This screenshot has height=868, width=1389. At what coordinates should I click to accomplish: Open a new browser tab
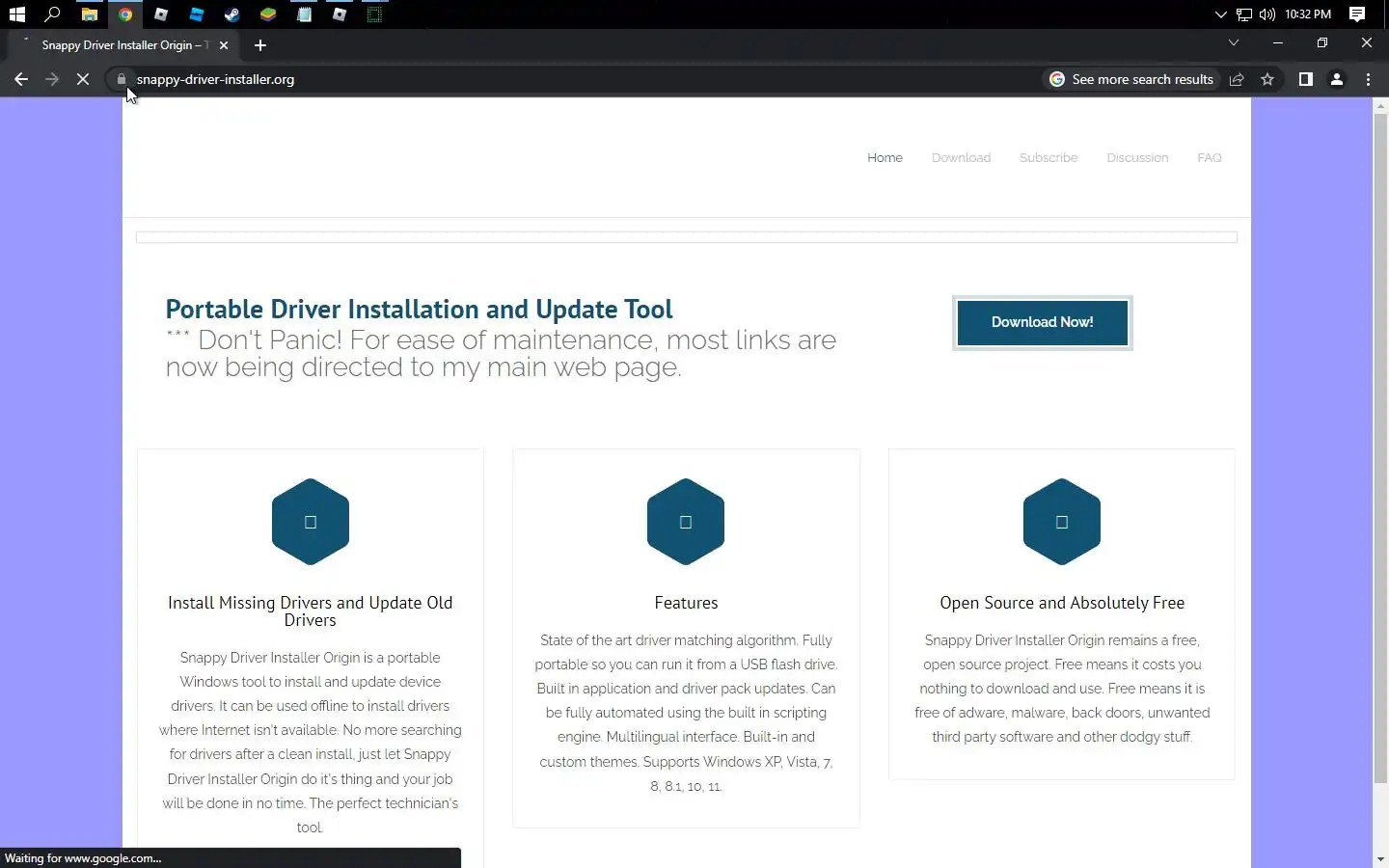(x=260, y=45)
